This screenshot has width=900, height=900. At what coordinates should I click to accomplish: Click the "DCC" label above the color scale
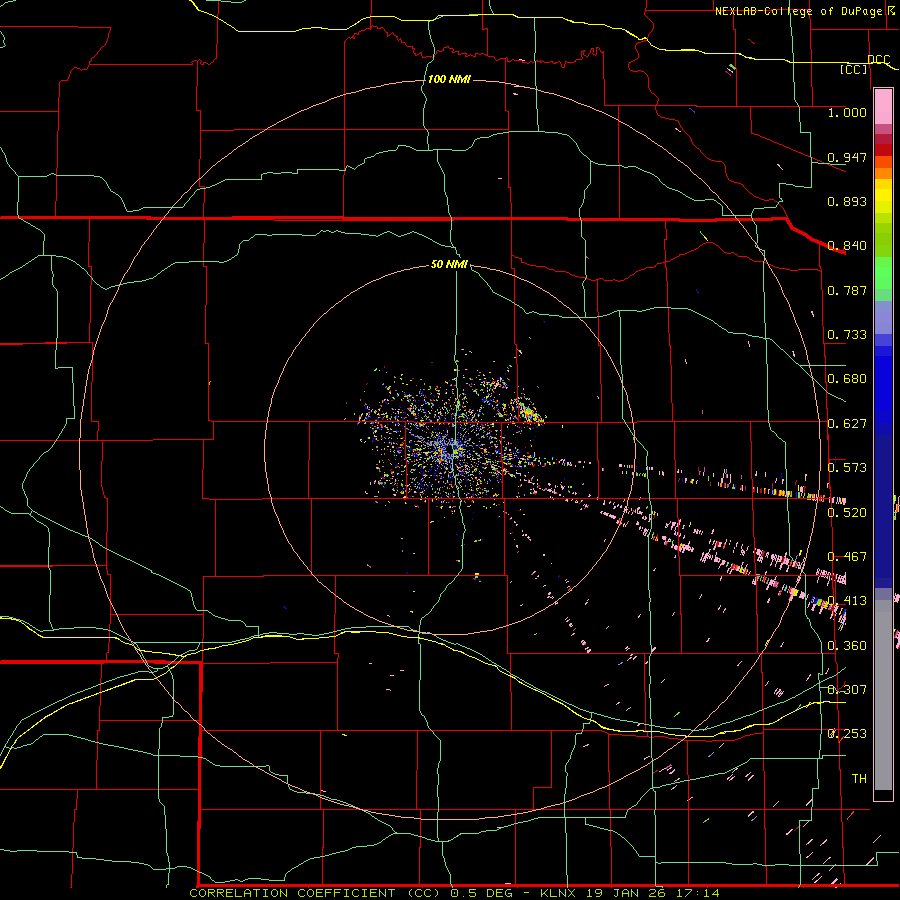pos(878,60)
